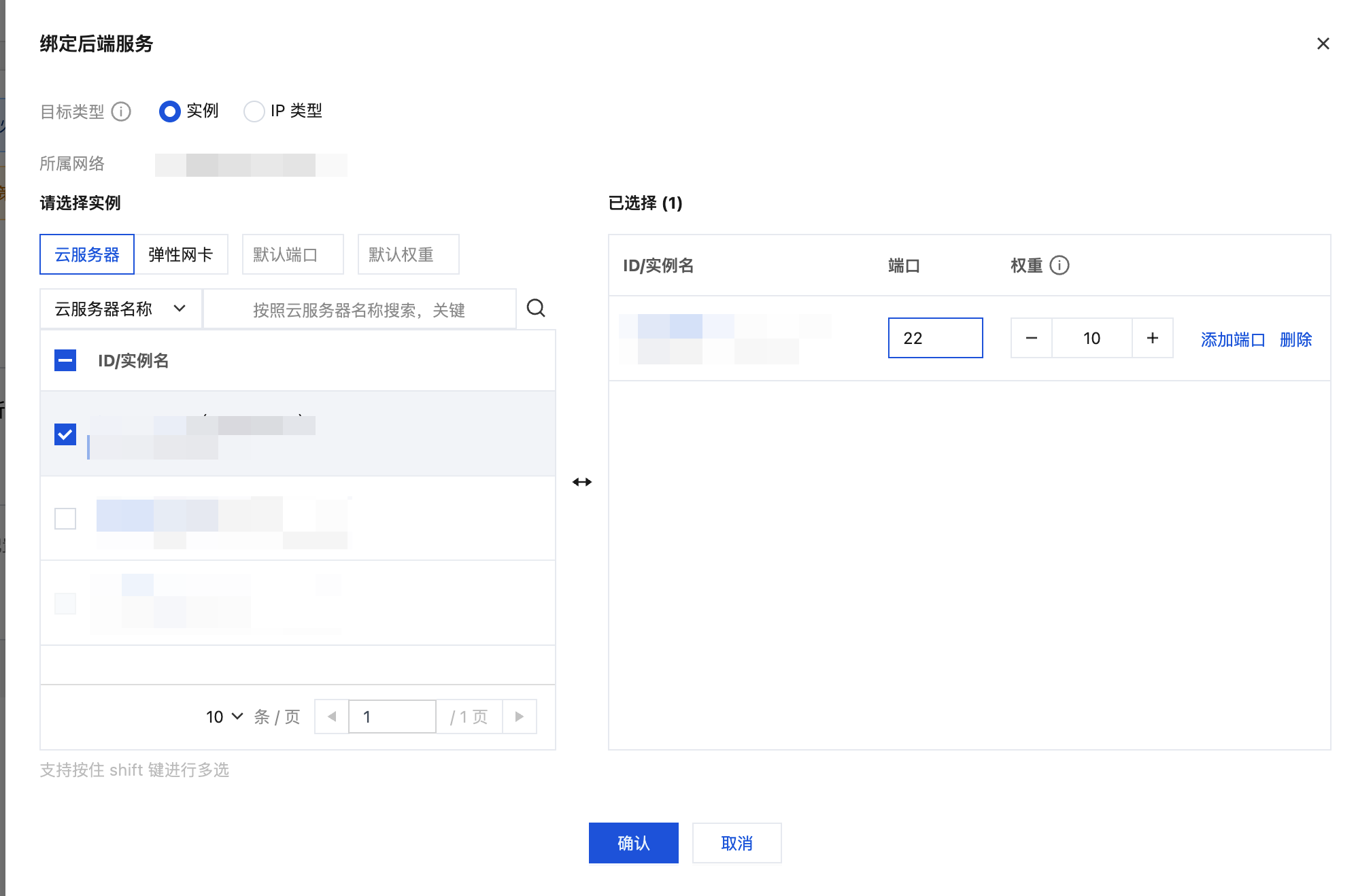Viewport: 1356px width, 896px height.
Task: Select the IP 类型 radio option
Action: 254,111
